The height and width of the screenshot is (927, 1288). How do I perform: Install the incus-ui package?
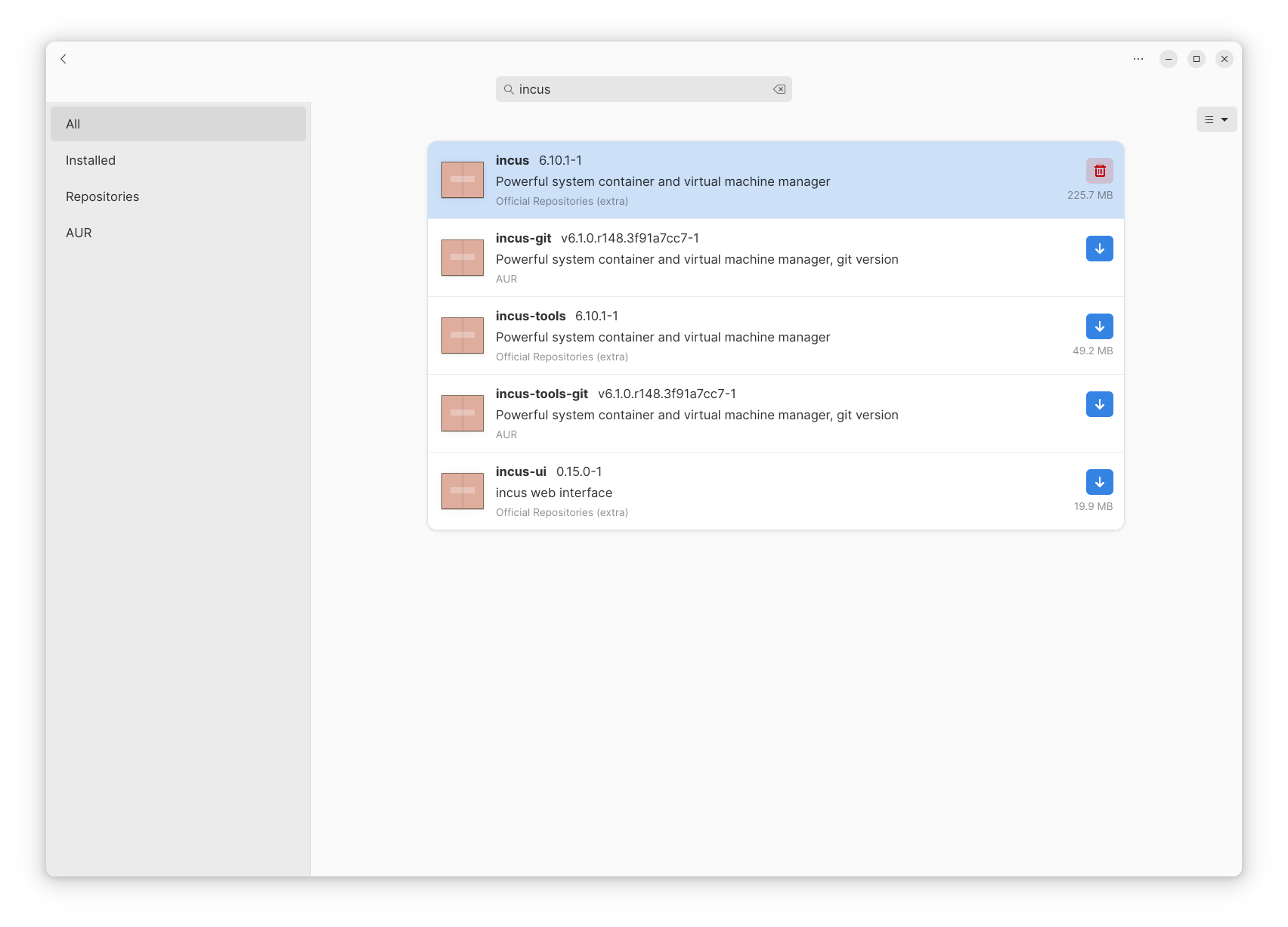point(1100,482)
